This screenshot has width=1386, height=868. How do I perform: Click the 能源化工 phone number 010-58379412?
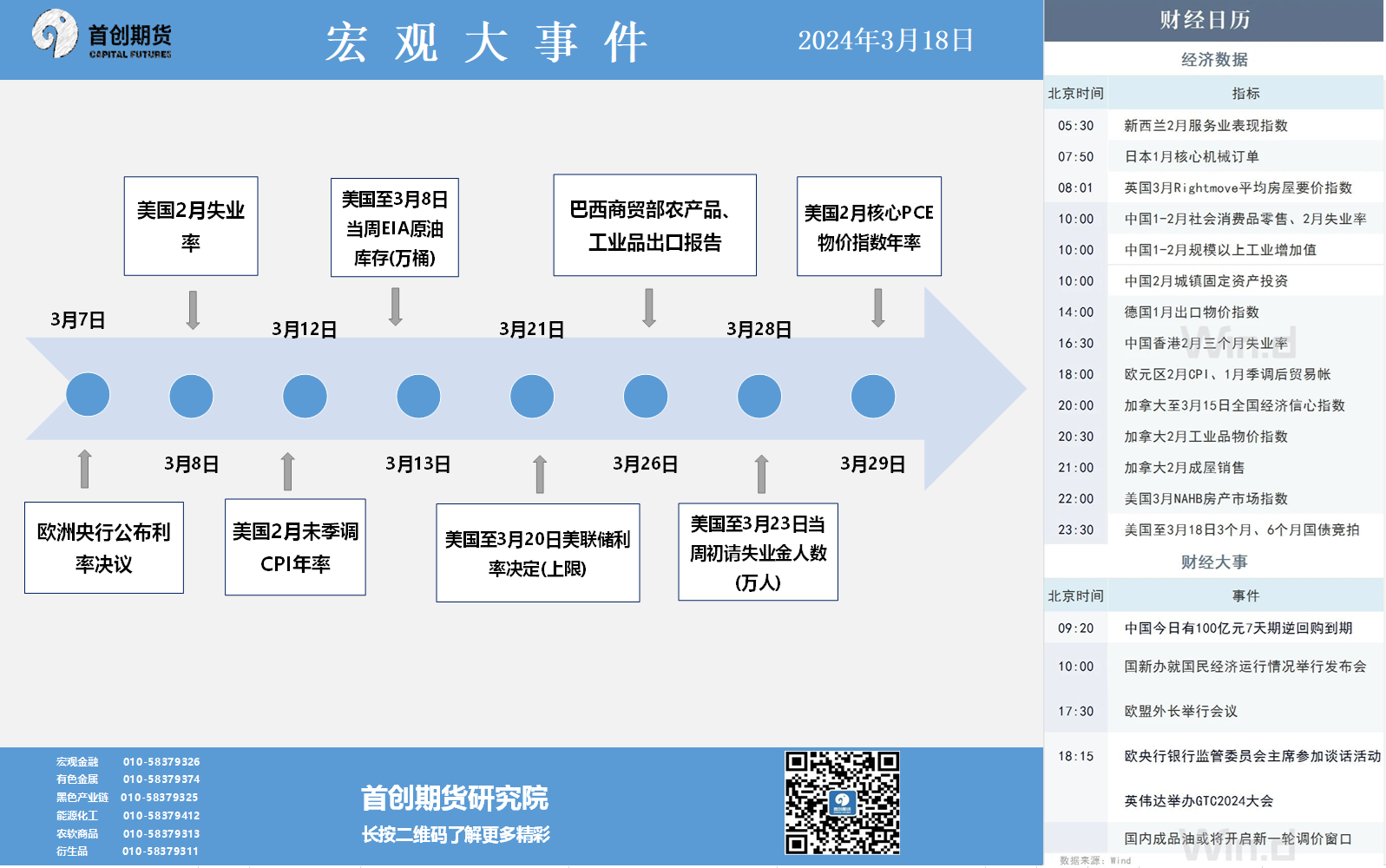(161, 816)
